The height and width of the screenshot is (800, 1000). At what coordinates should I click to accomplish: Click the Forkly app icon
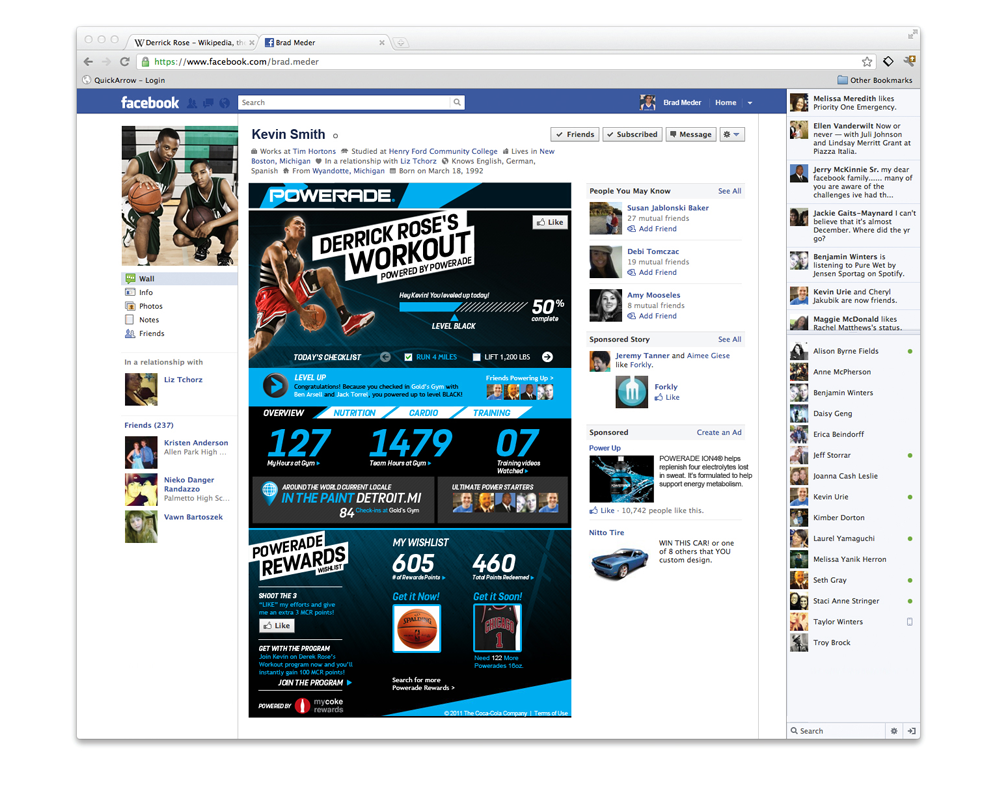tap(631, 391)
